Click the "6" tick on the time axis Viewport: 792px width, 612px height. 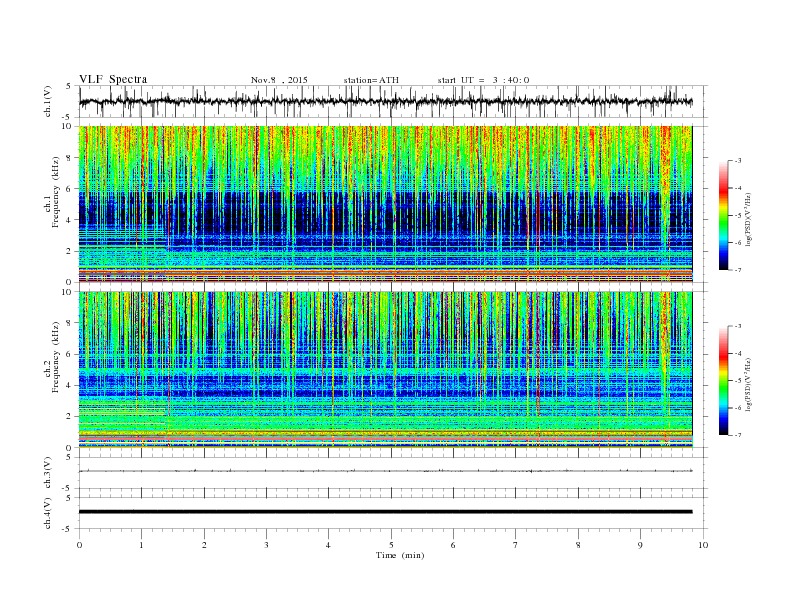[453, 545]
